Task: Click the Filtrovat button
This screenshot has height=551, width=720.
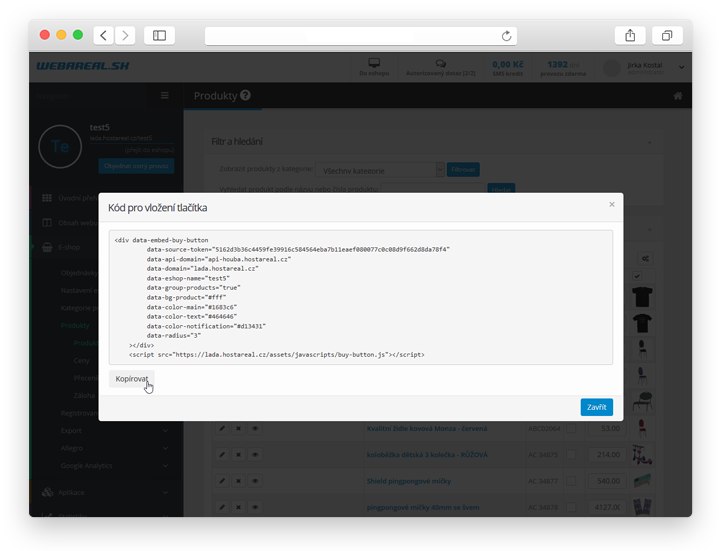Action: [x=463, y=169]
